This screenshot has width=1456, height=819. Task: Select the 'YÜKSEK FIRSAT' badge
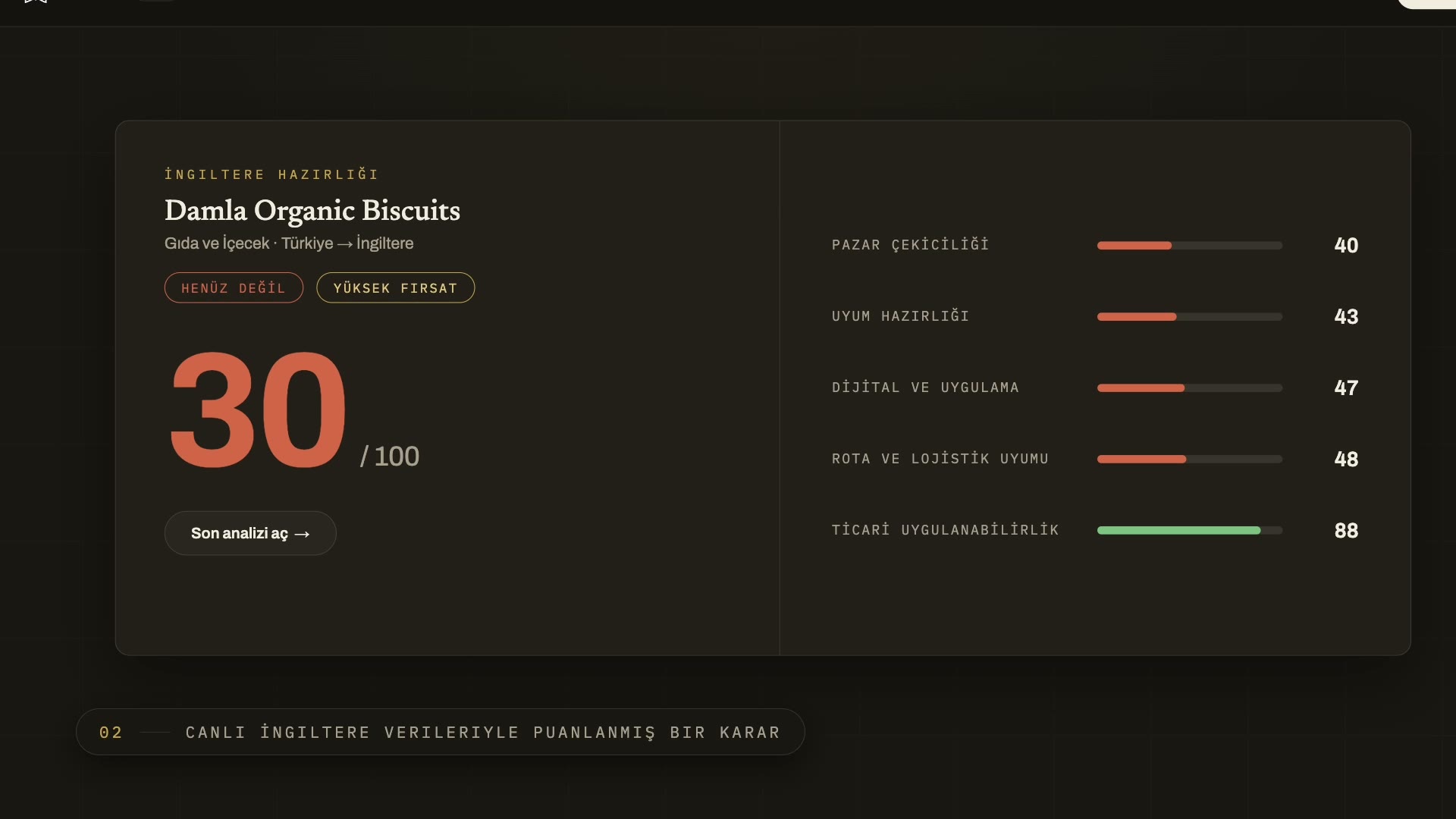[x=395, y=288]
